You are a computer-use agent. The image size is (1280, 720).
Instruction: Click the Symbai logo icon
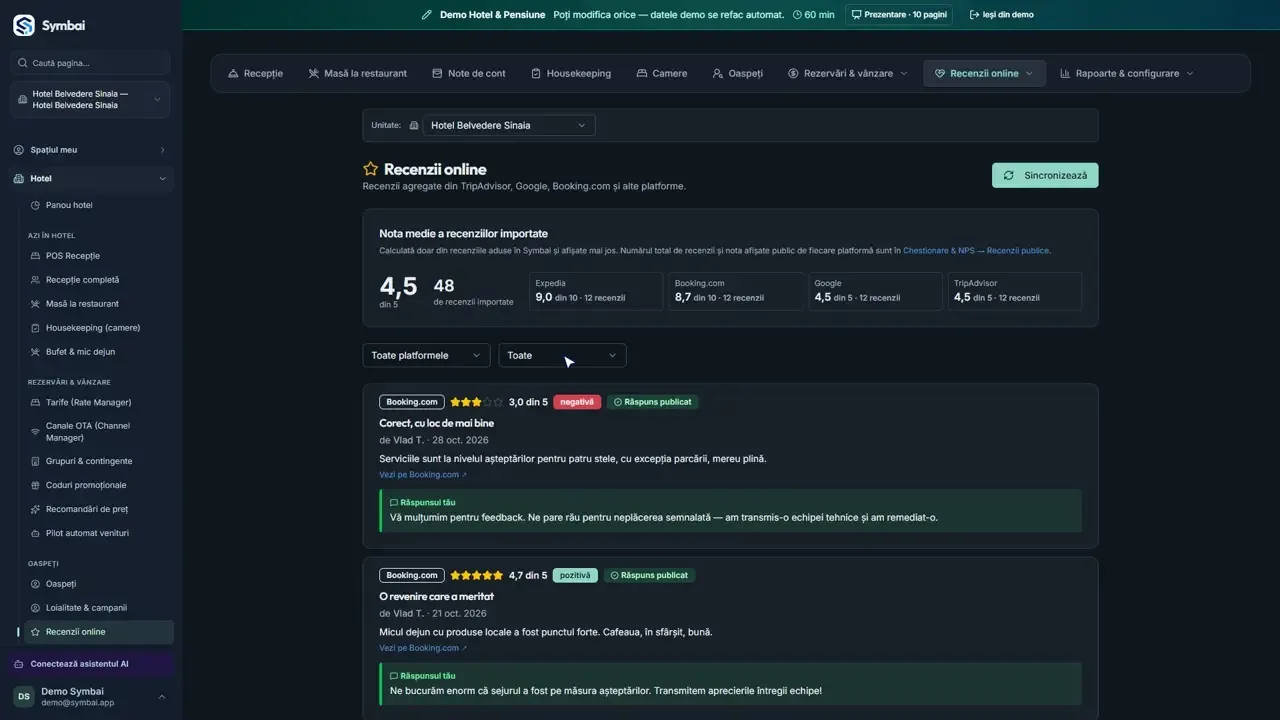click(23, 26)
